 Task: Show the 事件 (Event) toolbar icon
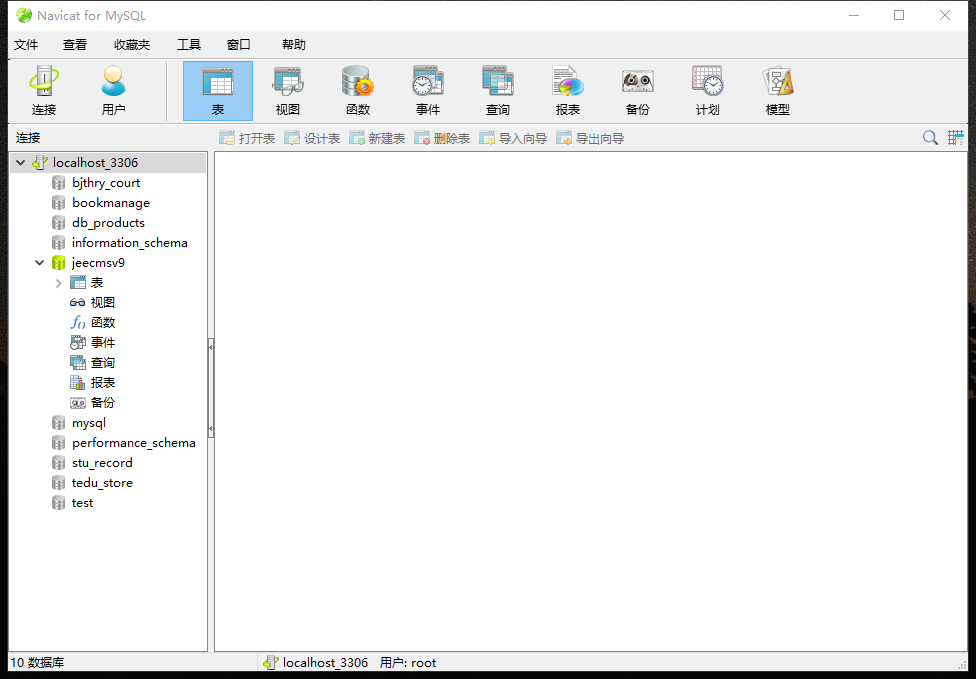(x=428, y=91)
